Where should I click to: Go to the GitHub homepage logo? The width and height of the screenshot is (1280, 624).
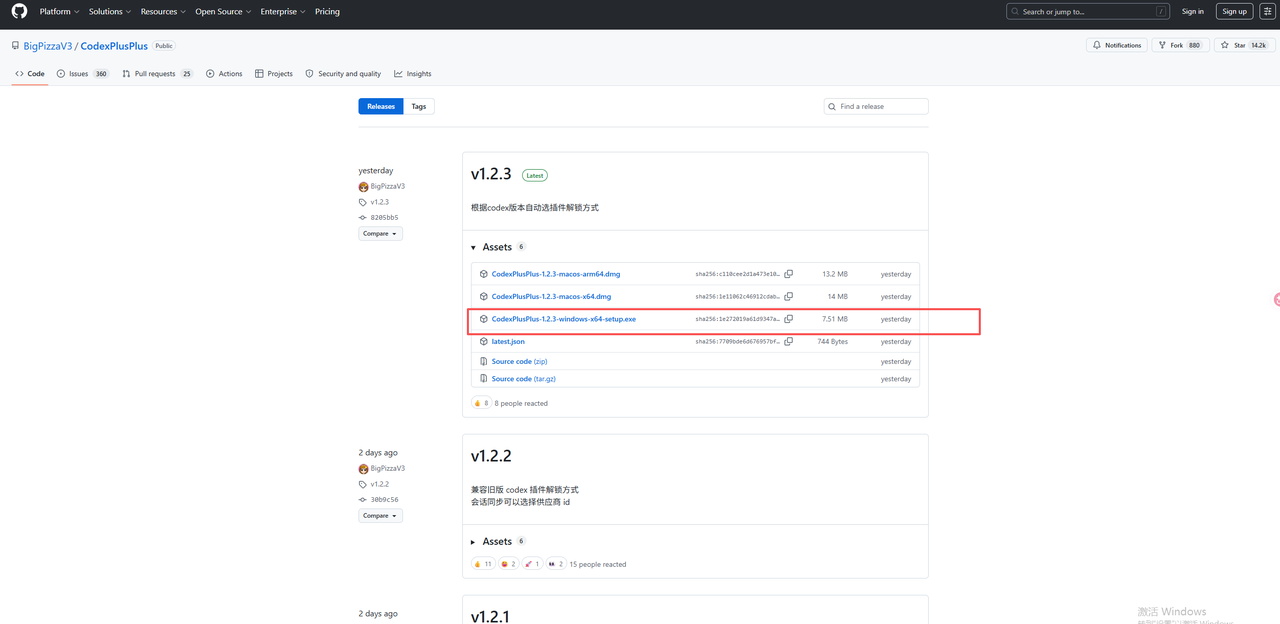19,12
